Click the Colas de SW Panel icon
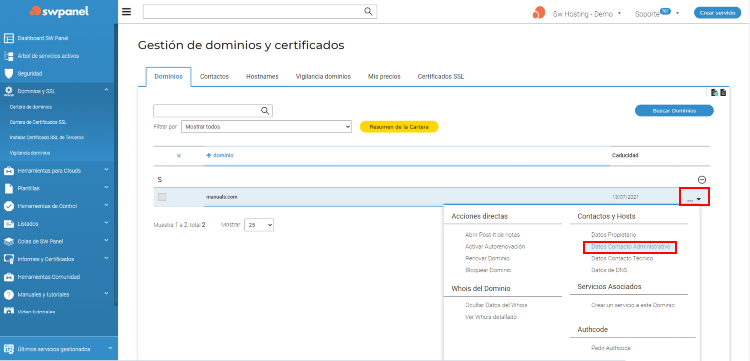Screen dimensions: 750x361 pos(8,241)
